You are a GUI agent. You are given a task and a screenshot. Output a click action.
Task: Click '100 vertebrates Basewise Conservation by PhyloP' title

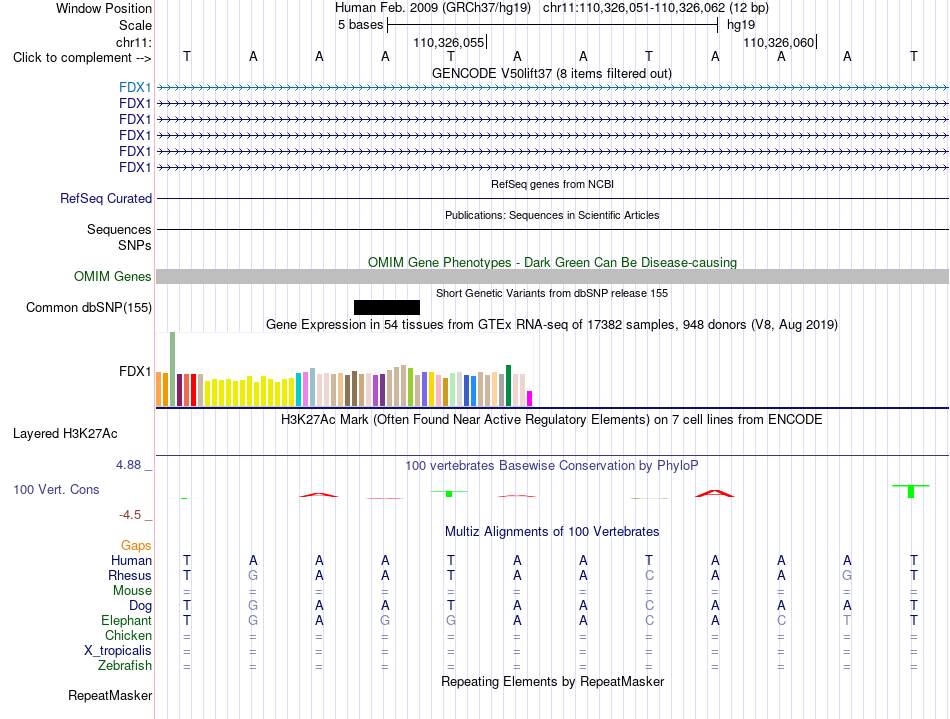point(552,466)
